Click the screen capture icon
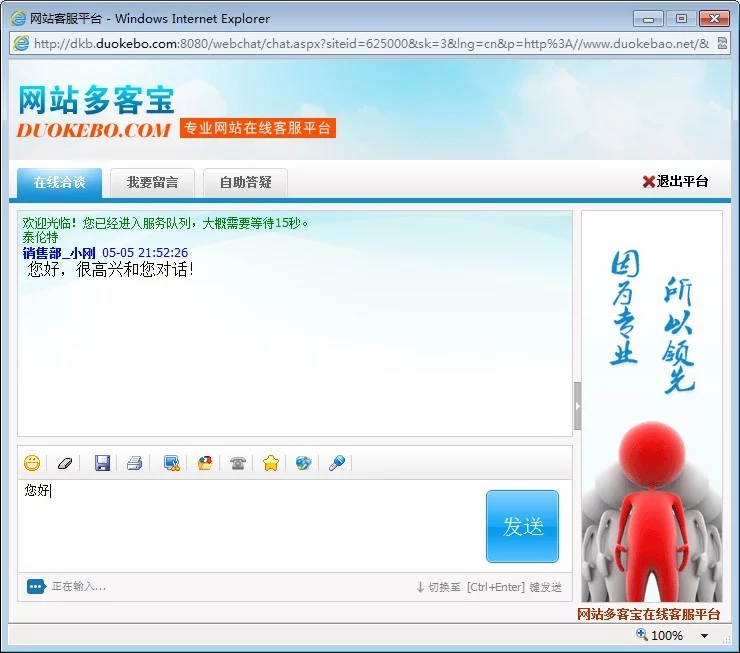The image size is (740, 653). [171, 463]
